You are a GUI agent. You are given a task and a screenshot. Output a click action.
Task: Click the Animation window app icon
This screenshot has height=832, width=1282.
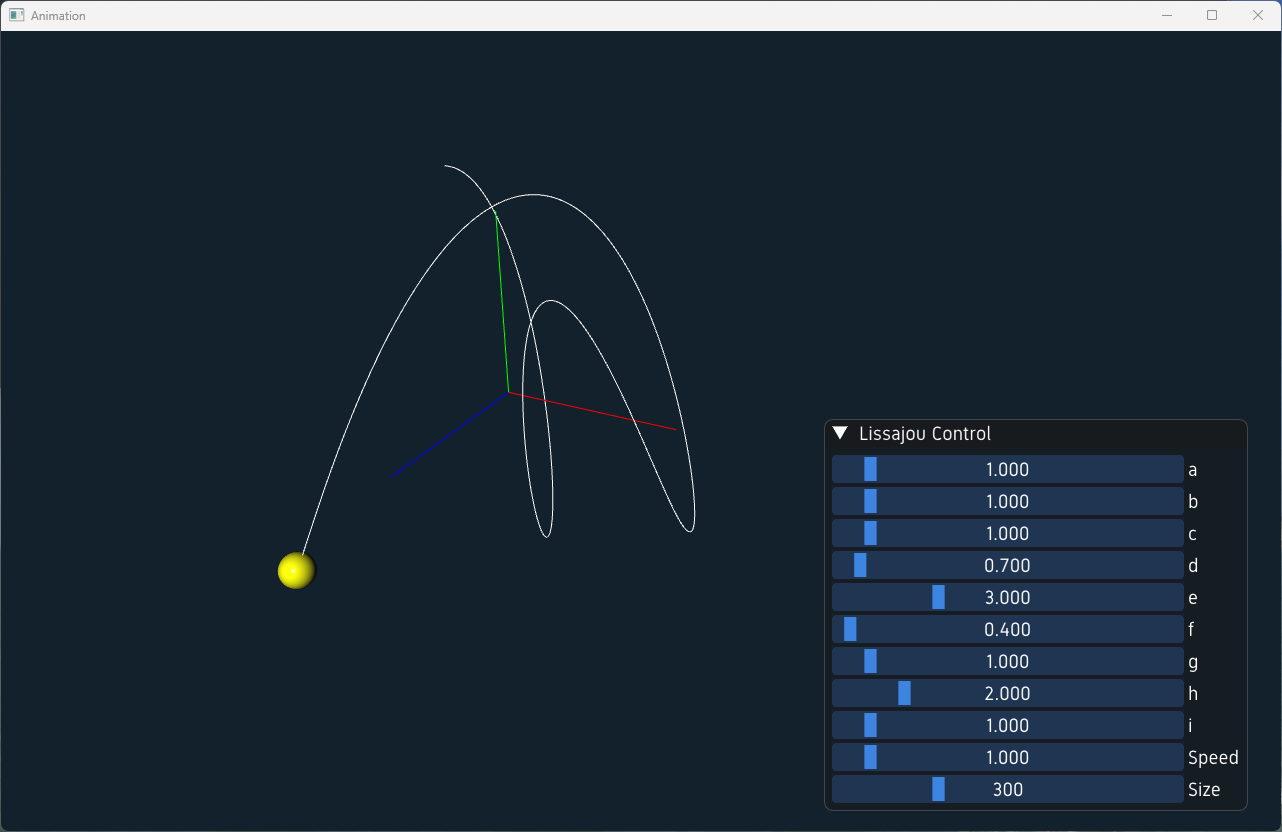coord(16,15)
